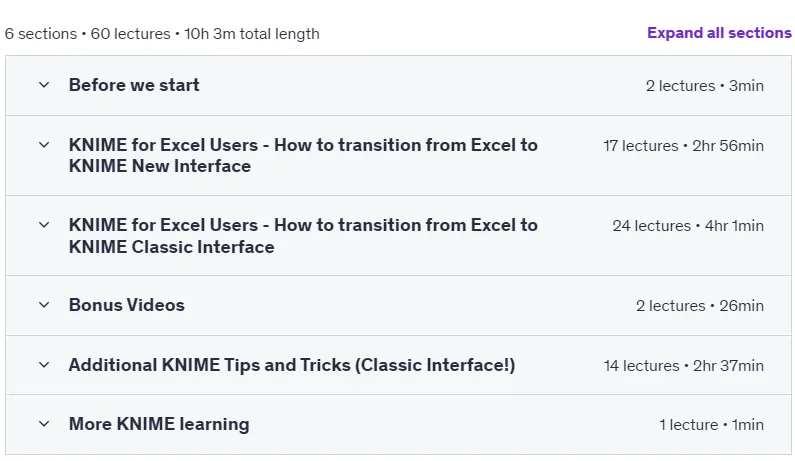Screen dimensions: 795x461
Task: Click the 17 lectures • 2hr 56min label
Action: (683, 146)
